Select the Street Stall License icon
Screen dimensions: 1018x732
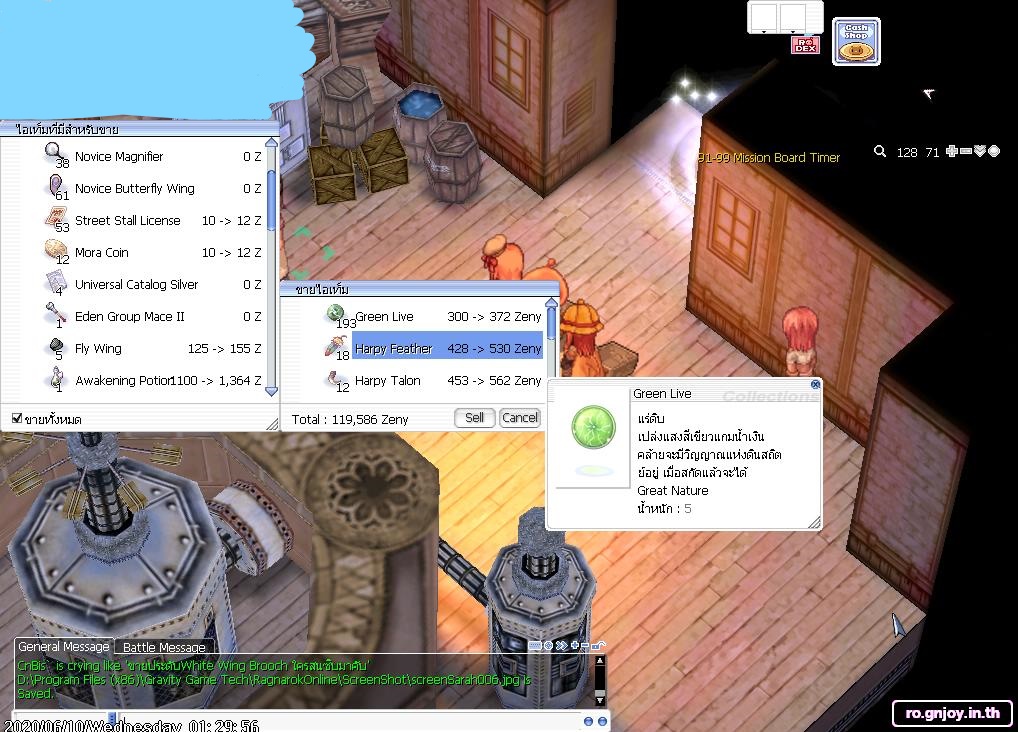point(56,220)
